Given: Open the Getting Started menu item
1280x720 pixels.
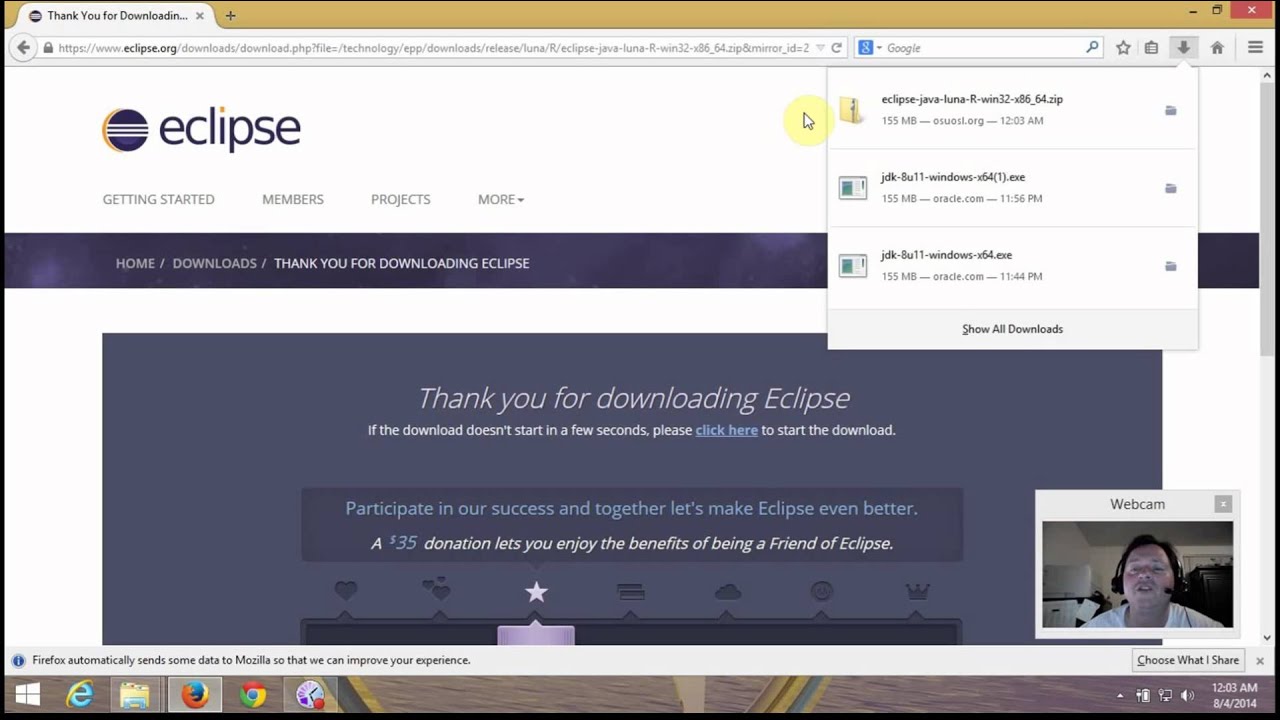Looking at the screenshot, I should click(158, 199).
